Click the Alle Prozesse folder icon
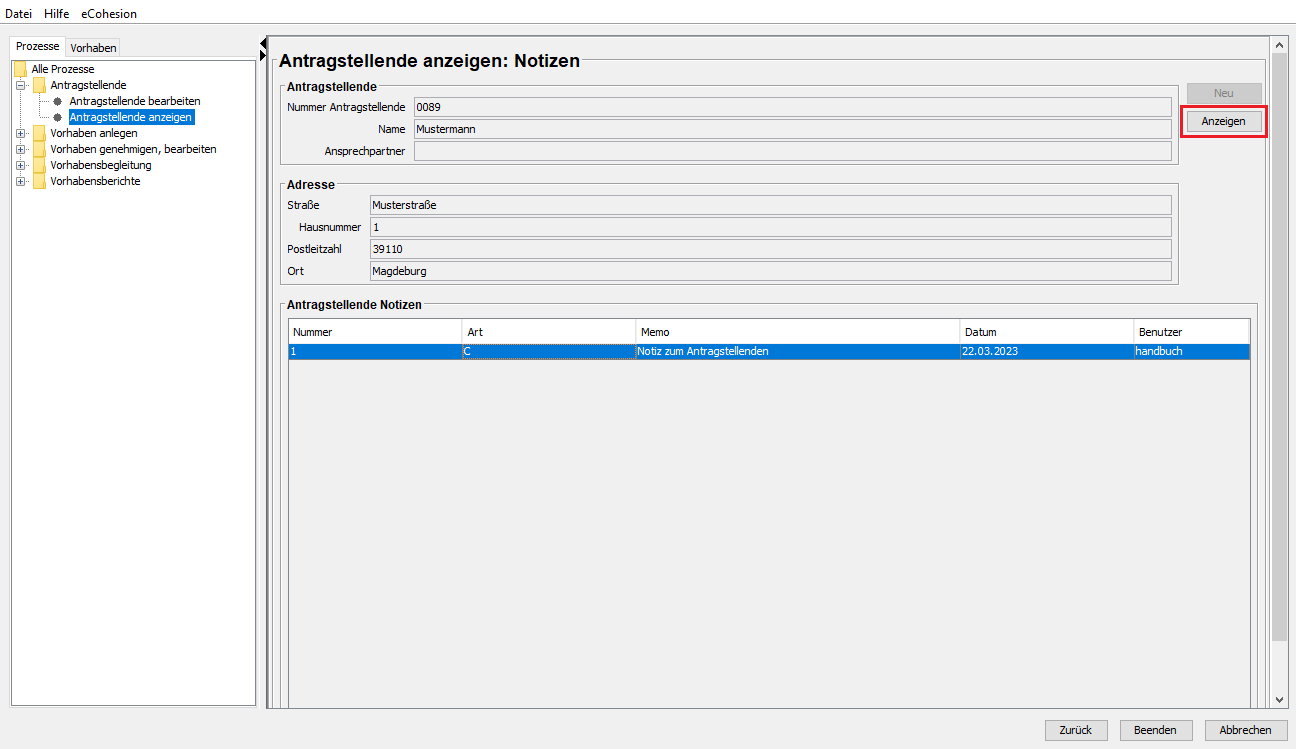 pyautogui.click(x=20, y=69)
